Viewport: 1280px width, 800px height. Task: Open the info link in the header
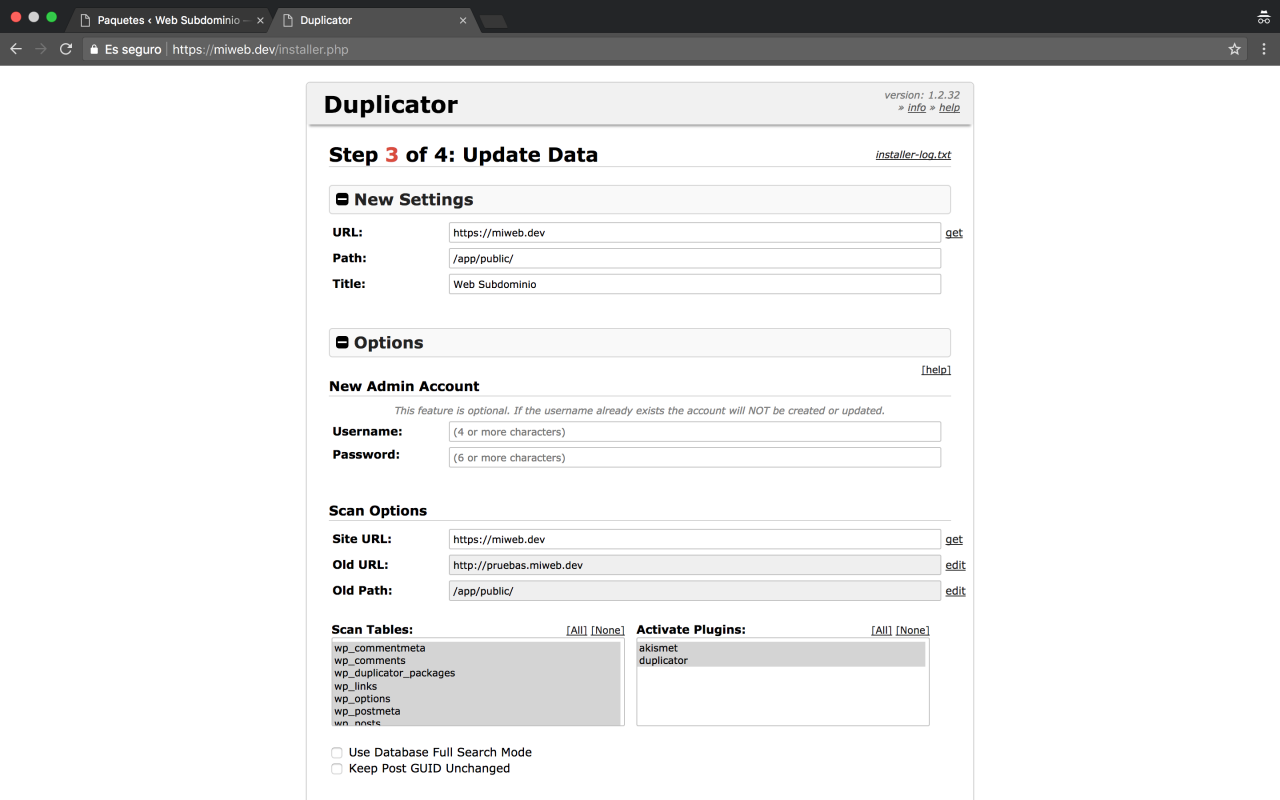coord(917,108)
